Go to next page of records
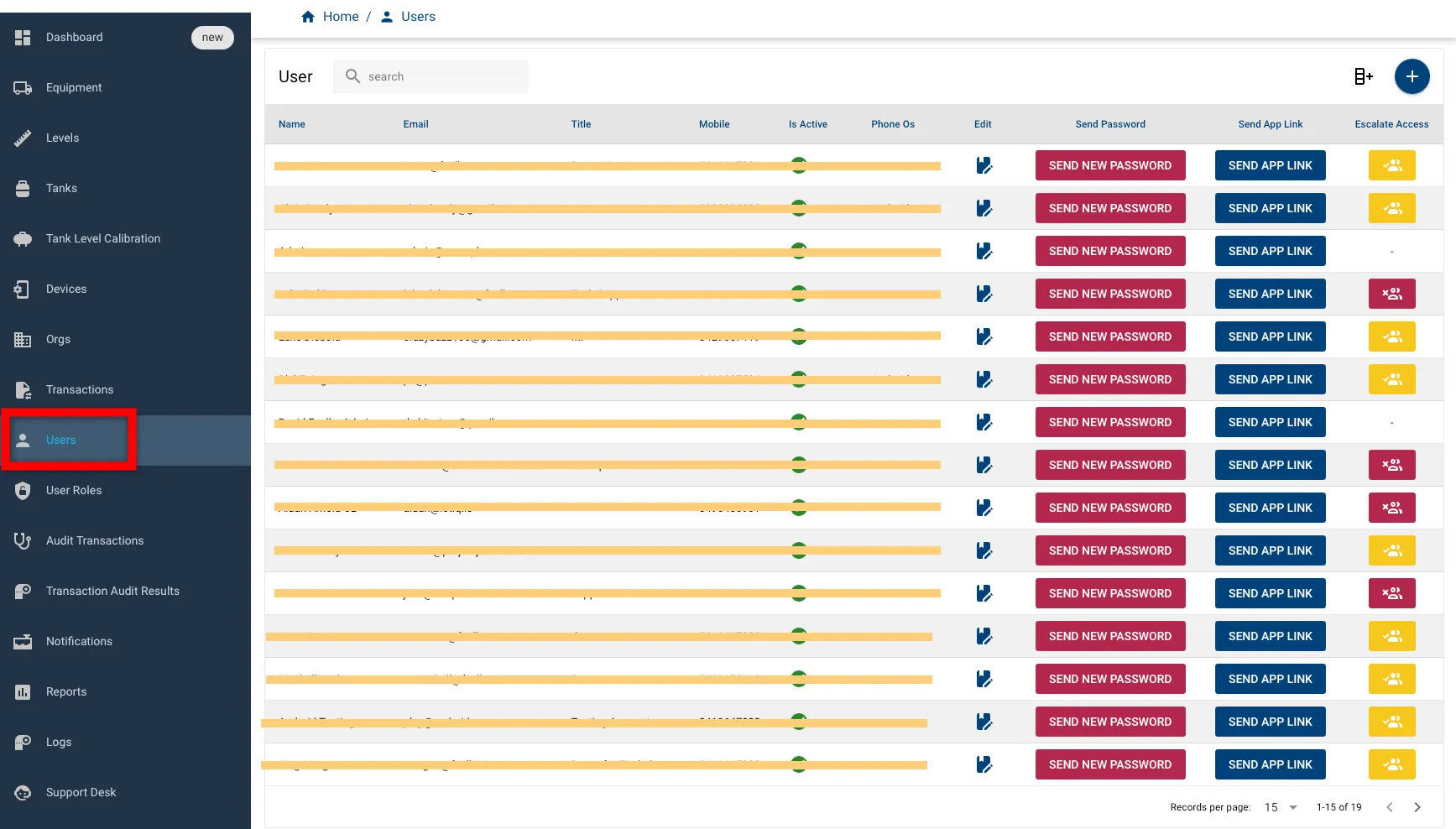The width and height of the screenshot is (1456, 829). tap(1417, 807)
